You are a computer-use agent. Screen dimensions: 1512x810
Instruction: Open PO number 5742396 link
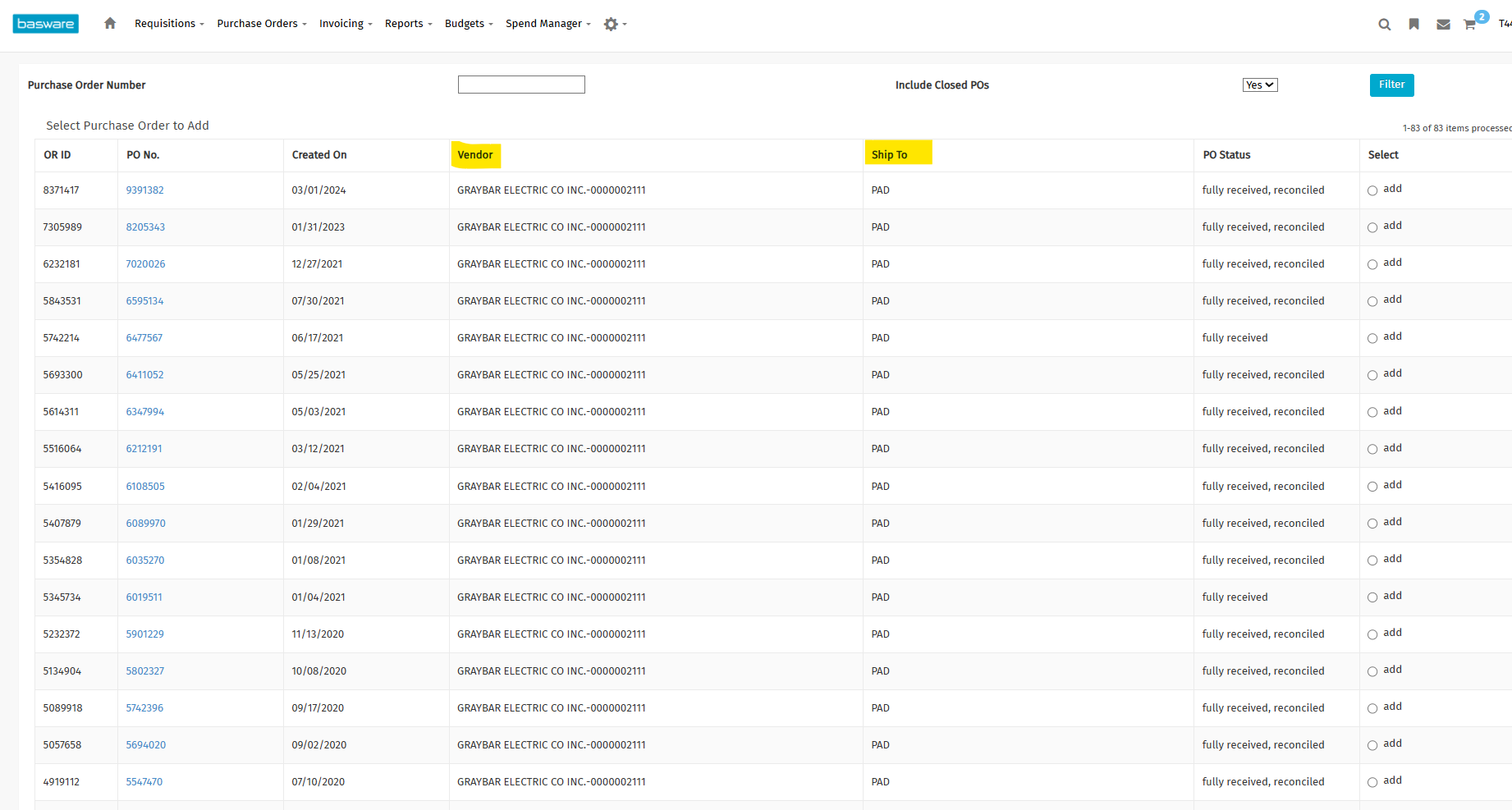[144, 708]
